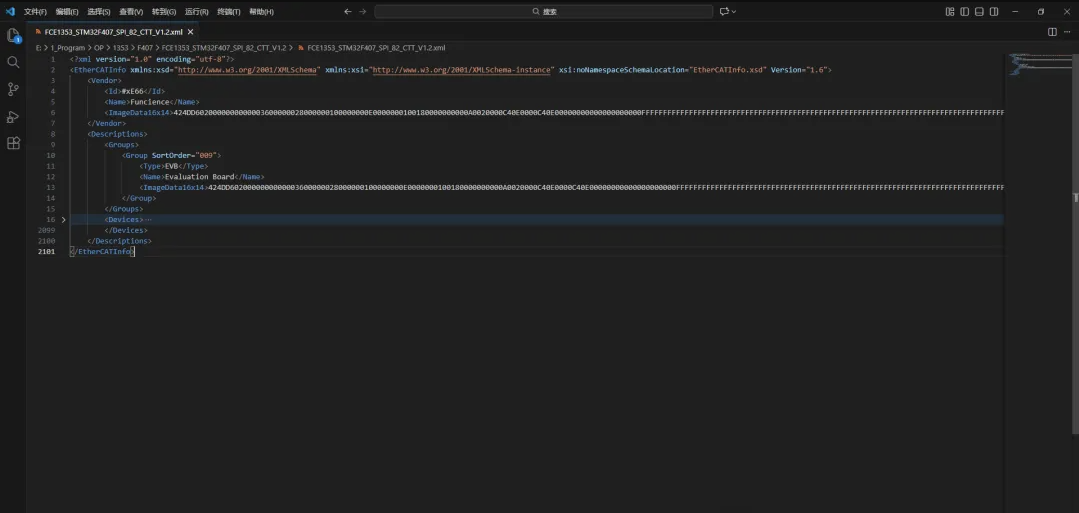Click the go forward arrow
Image resolution: width=1079 pixels, height=513 pixels.
coord(363,12)
